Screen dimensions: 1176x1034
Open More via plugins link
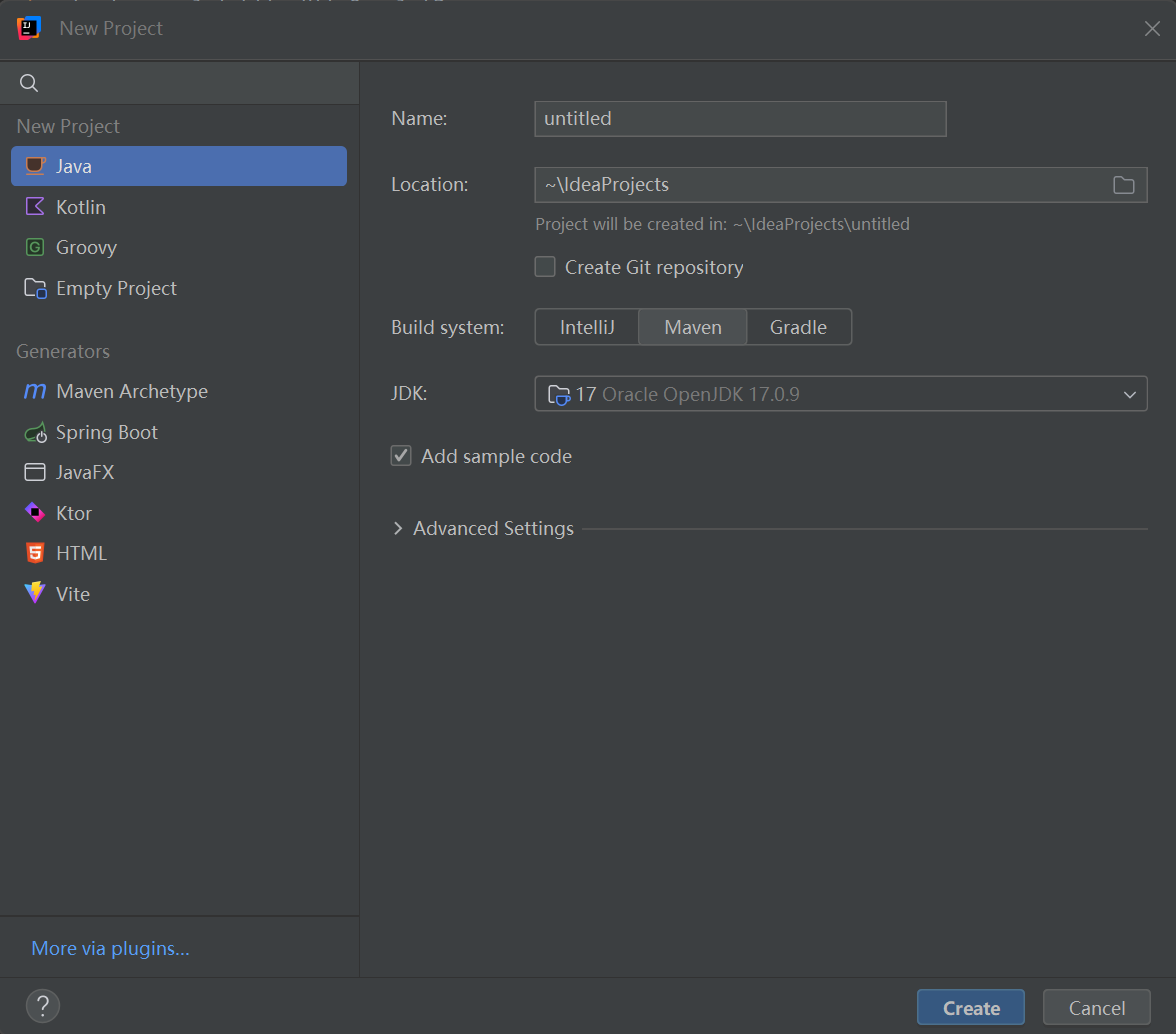click(110, 948)
